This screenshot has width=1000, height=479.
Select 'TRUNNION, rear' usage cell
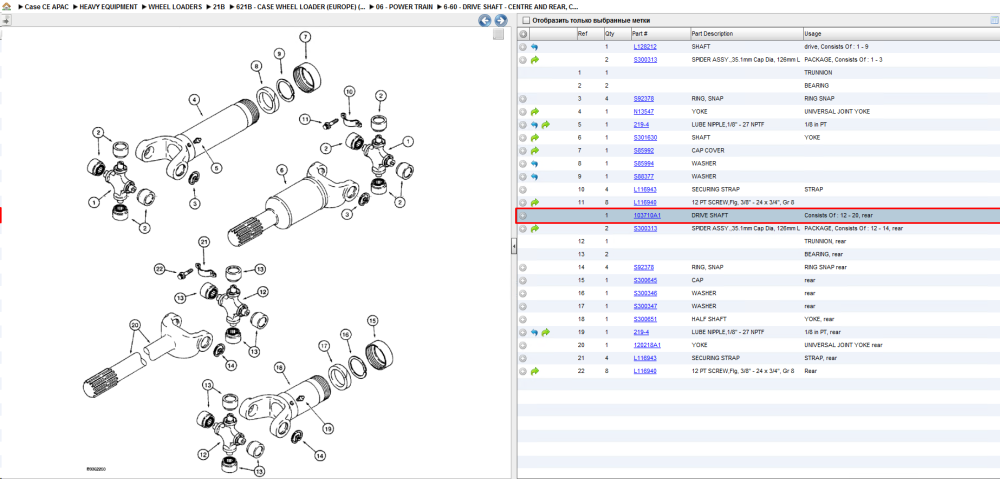(x=827, y=242)
